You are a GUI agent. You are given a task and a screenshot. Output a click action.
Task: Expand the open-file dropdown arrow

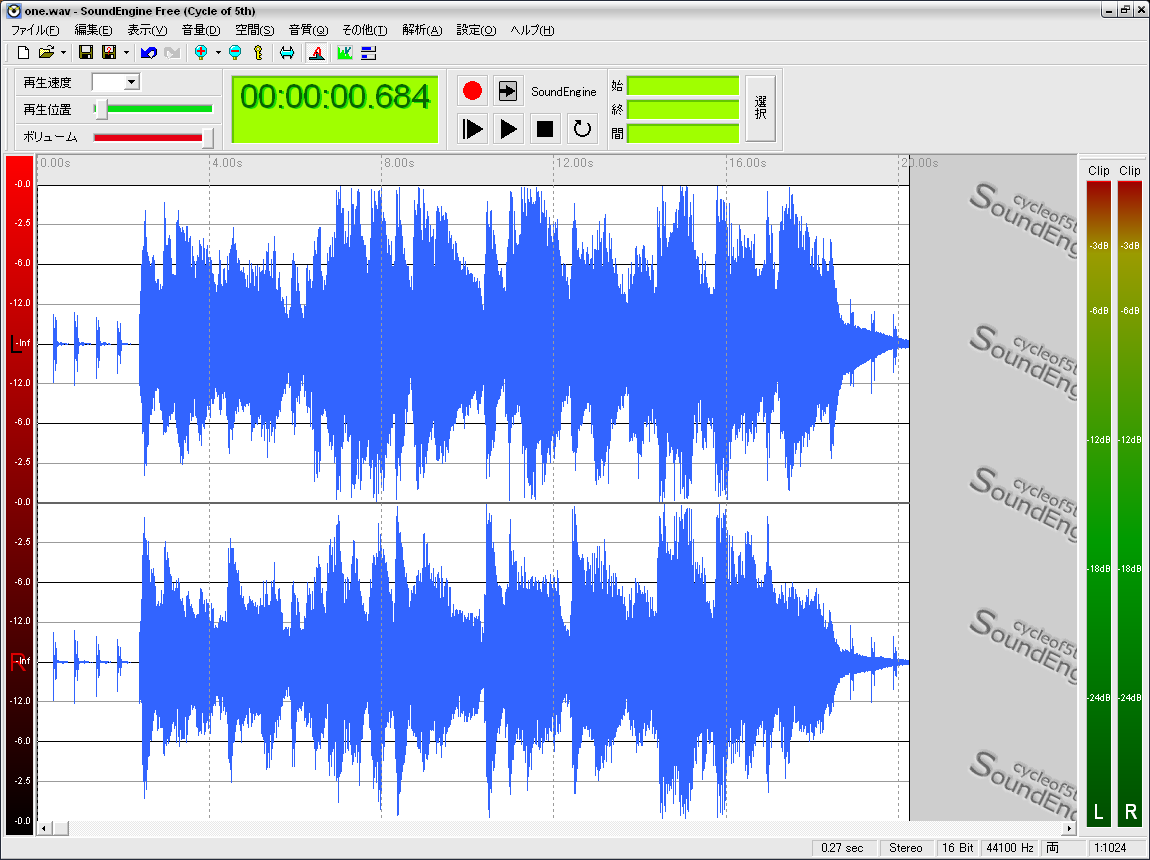pyautogui.click(x=63, y=52)
